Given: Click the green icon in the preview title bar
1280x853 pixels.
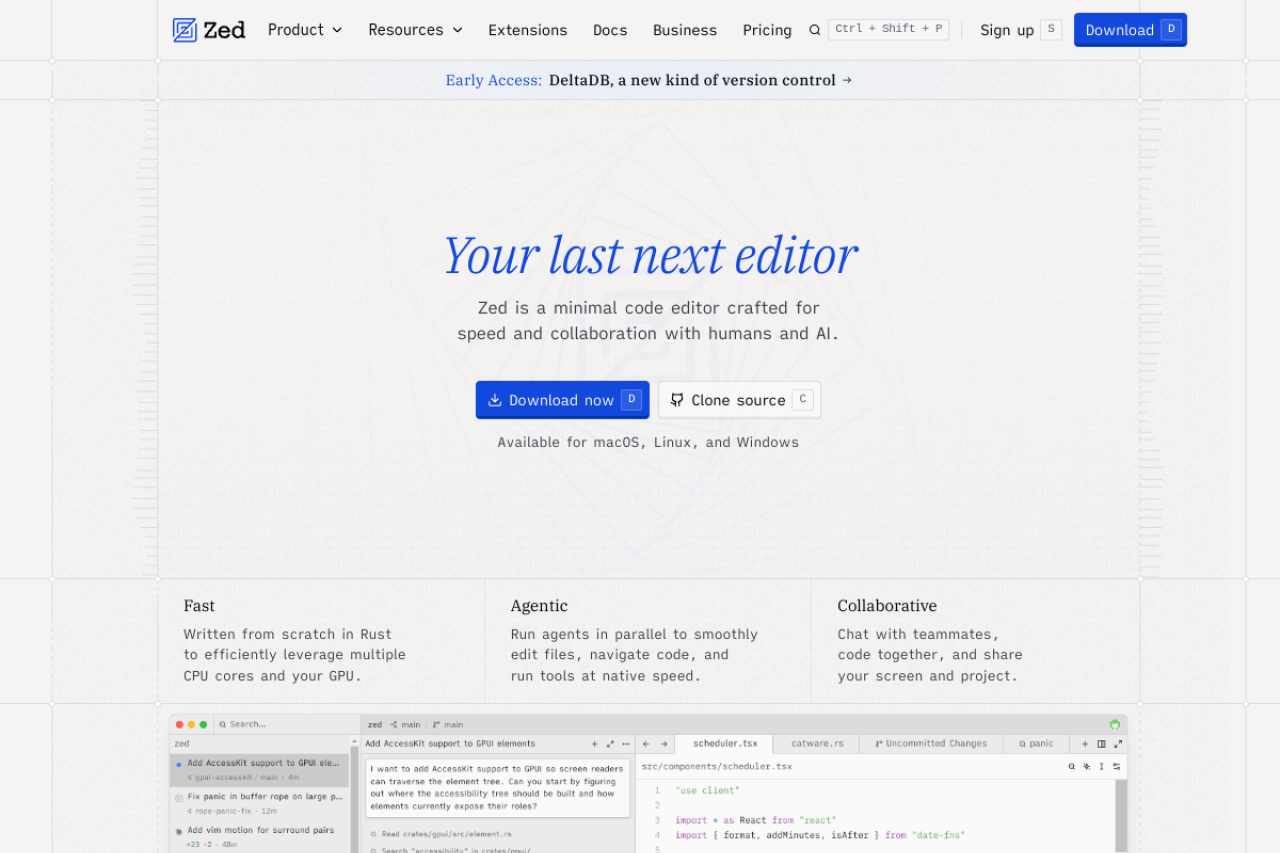Looking at the screenshot, I should click(x=1115, y=724).
